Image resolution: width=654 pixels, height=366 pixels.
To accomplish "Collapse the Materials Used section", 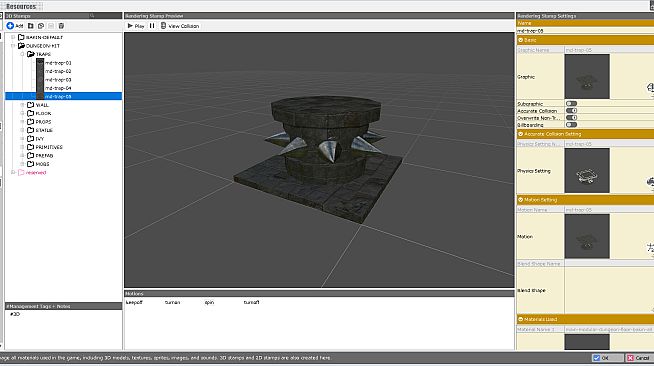I will [x=585, y=319].
